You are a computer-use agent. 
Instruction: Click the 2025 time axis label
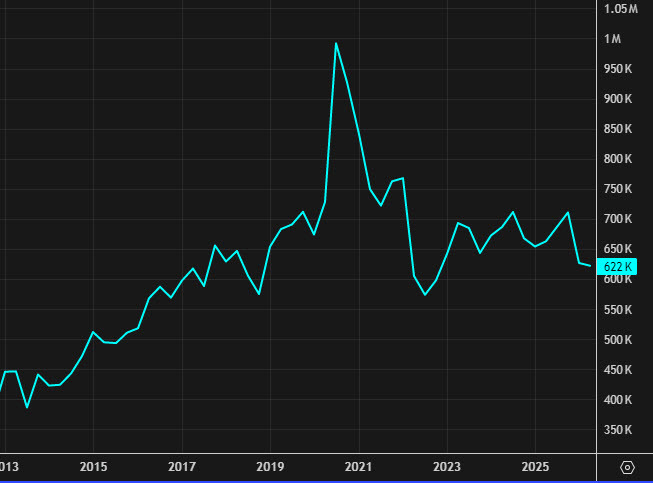click(536, 467)
